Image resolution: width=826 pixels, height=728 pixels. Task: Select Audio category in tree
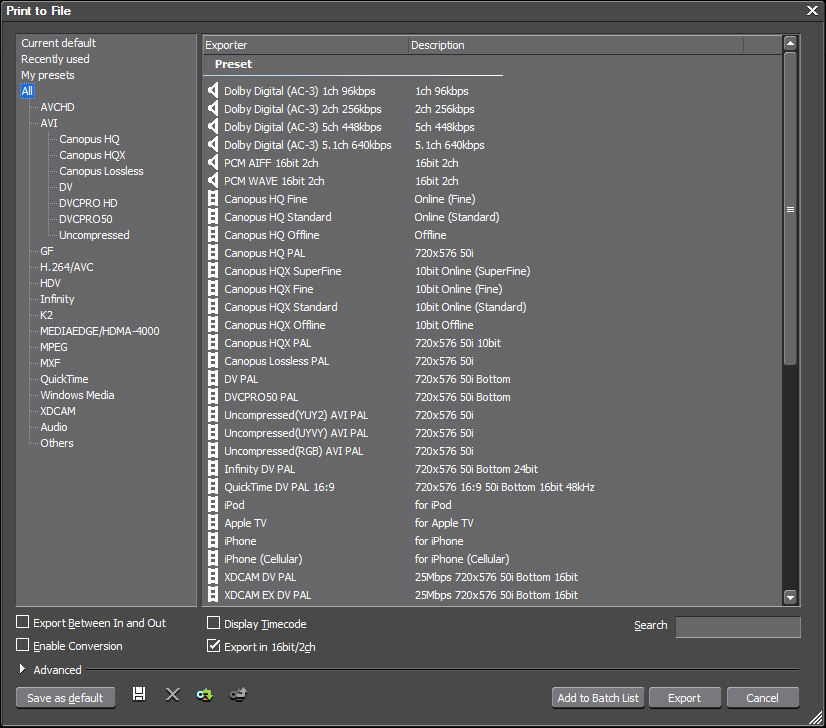pos(54,427)
